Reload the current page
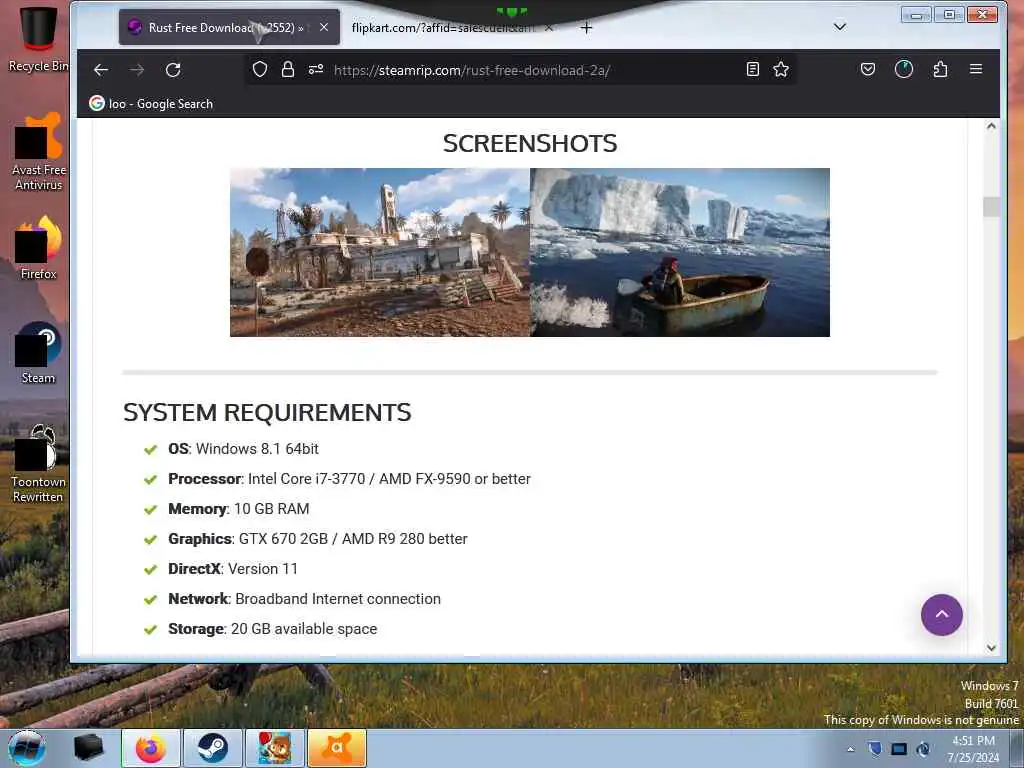Viewport: 1024px width, 768px height. [x=173, y=70]
